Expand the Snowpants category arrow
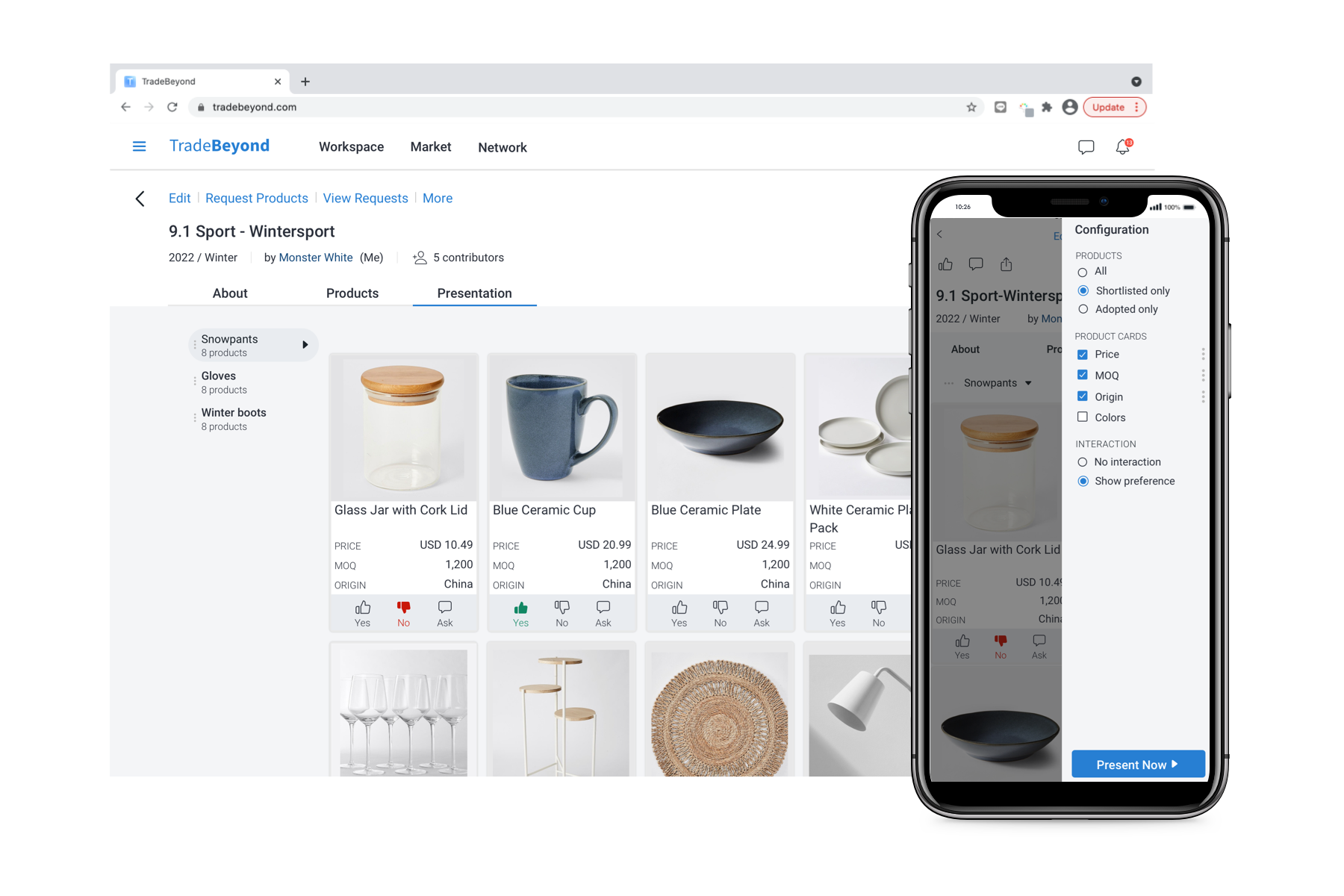 pyautogui.click(x=305, y=345)
